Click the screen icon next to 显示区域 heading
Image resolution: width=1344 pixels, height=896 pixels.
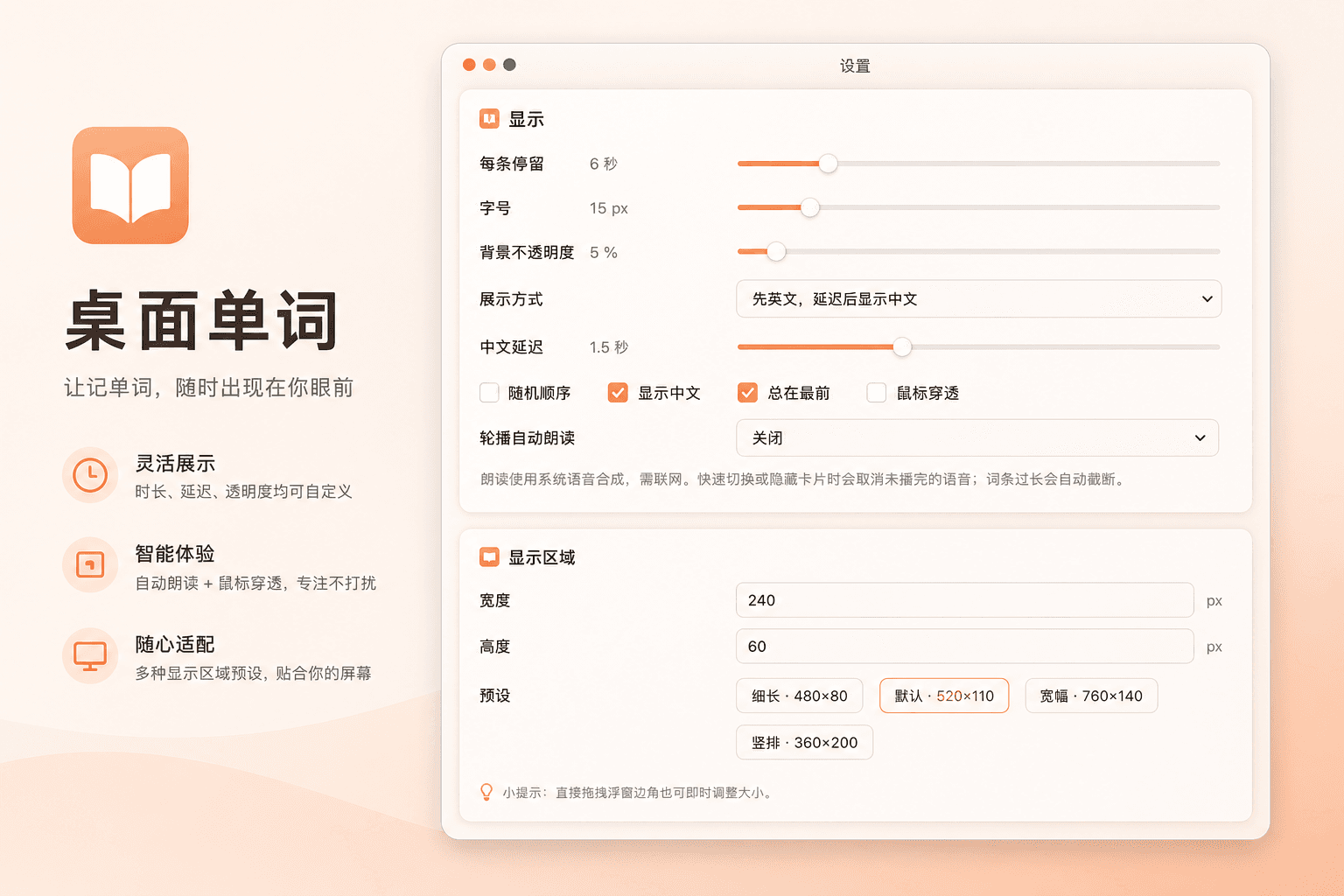[x=489, y=556]
